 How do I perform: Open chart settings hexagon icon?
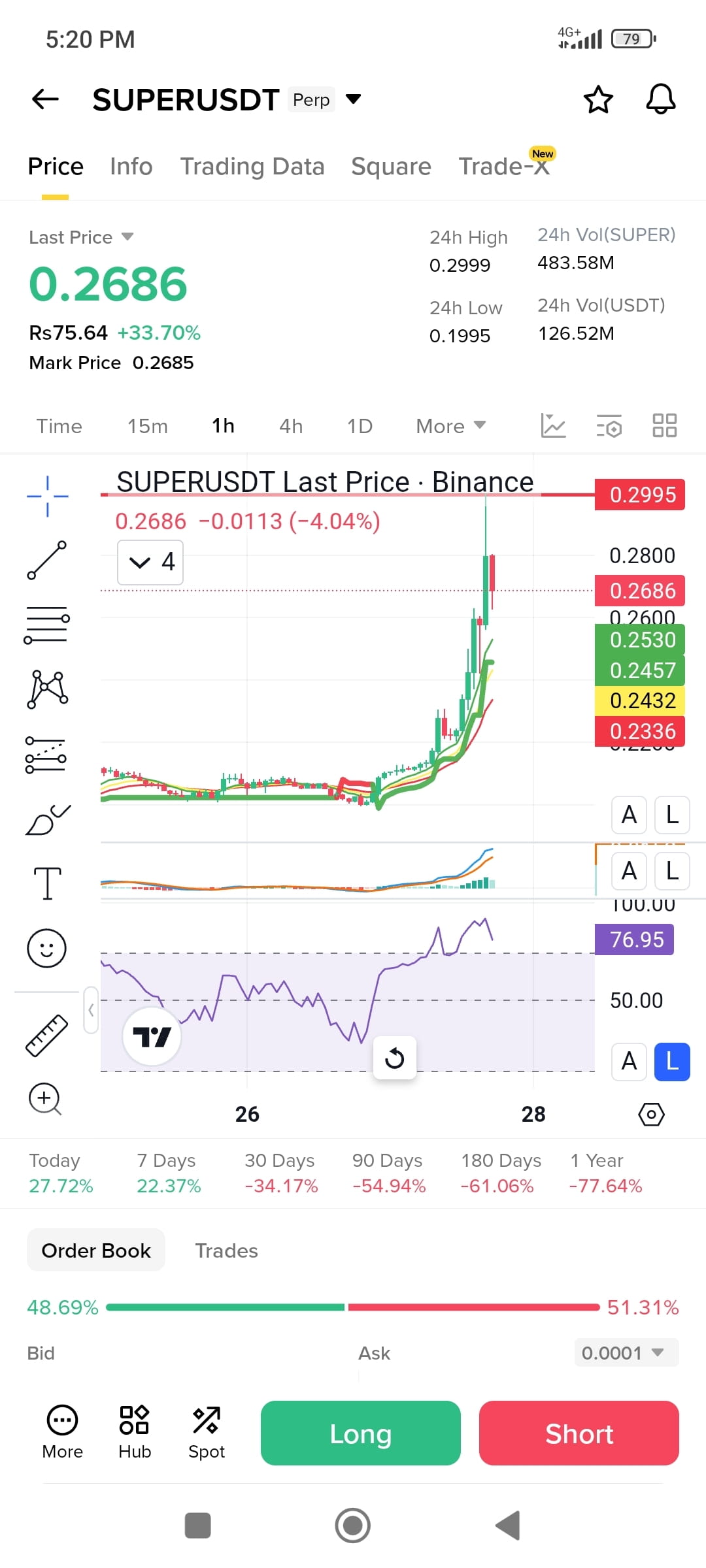click(x=651, y=1114)
